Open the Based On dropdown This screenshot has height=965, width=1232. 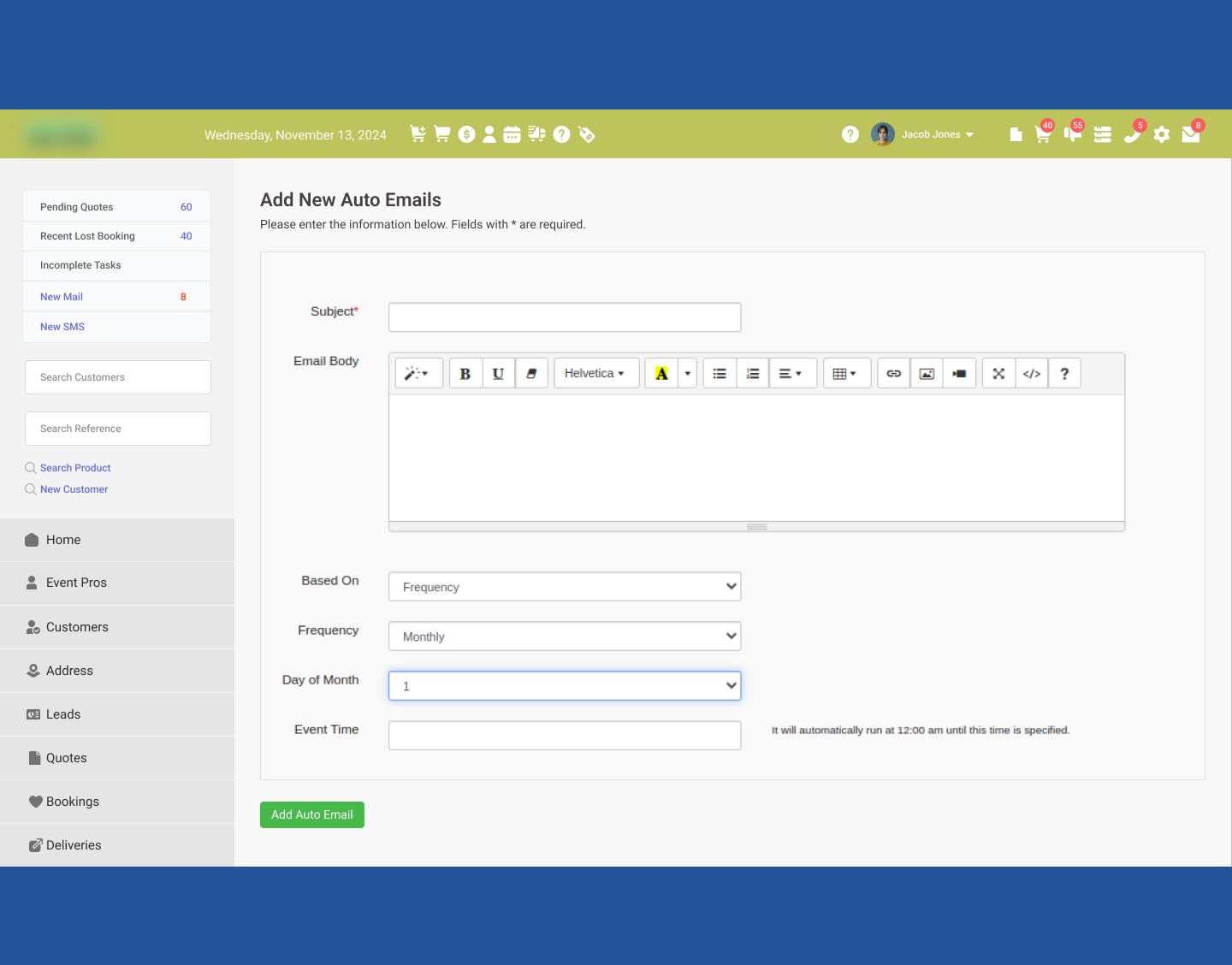[x=565, y=587]
